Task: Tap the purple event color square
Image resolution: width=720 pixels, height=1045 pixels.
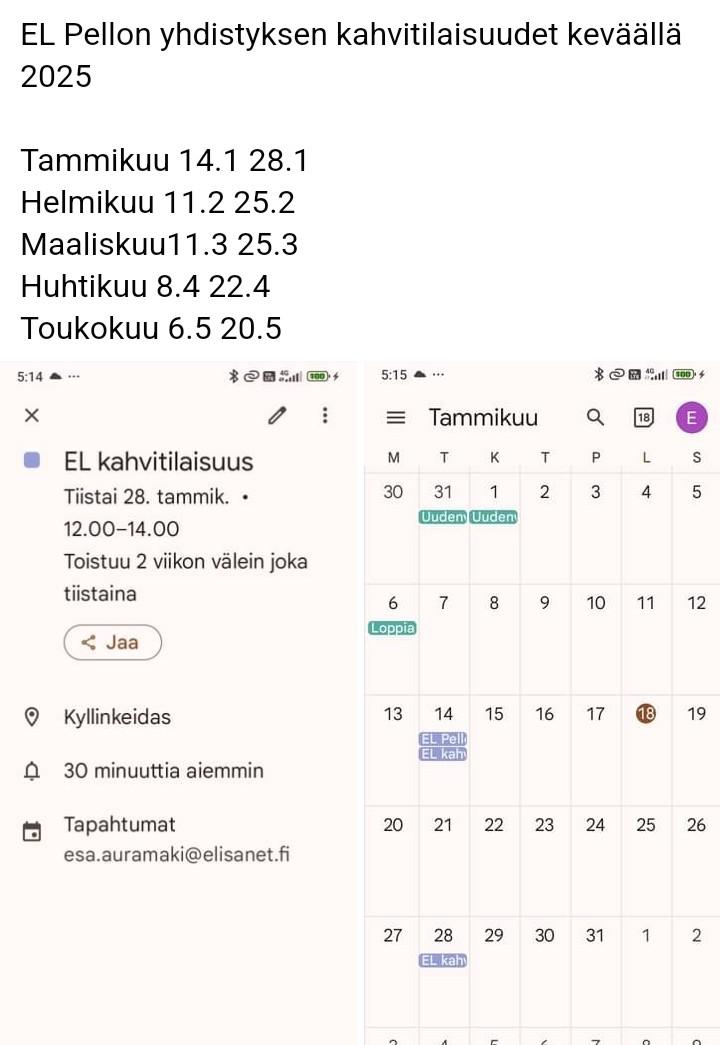Action: click(32, 460)
